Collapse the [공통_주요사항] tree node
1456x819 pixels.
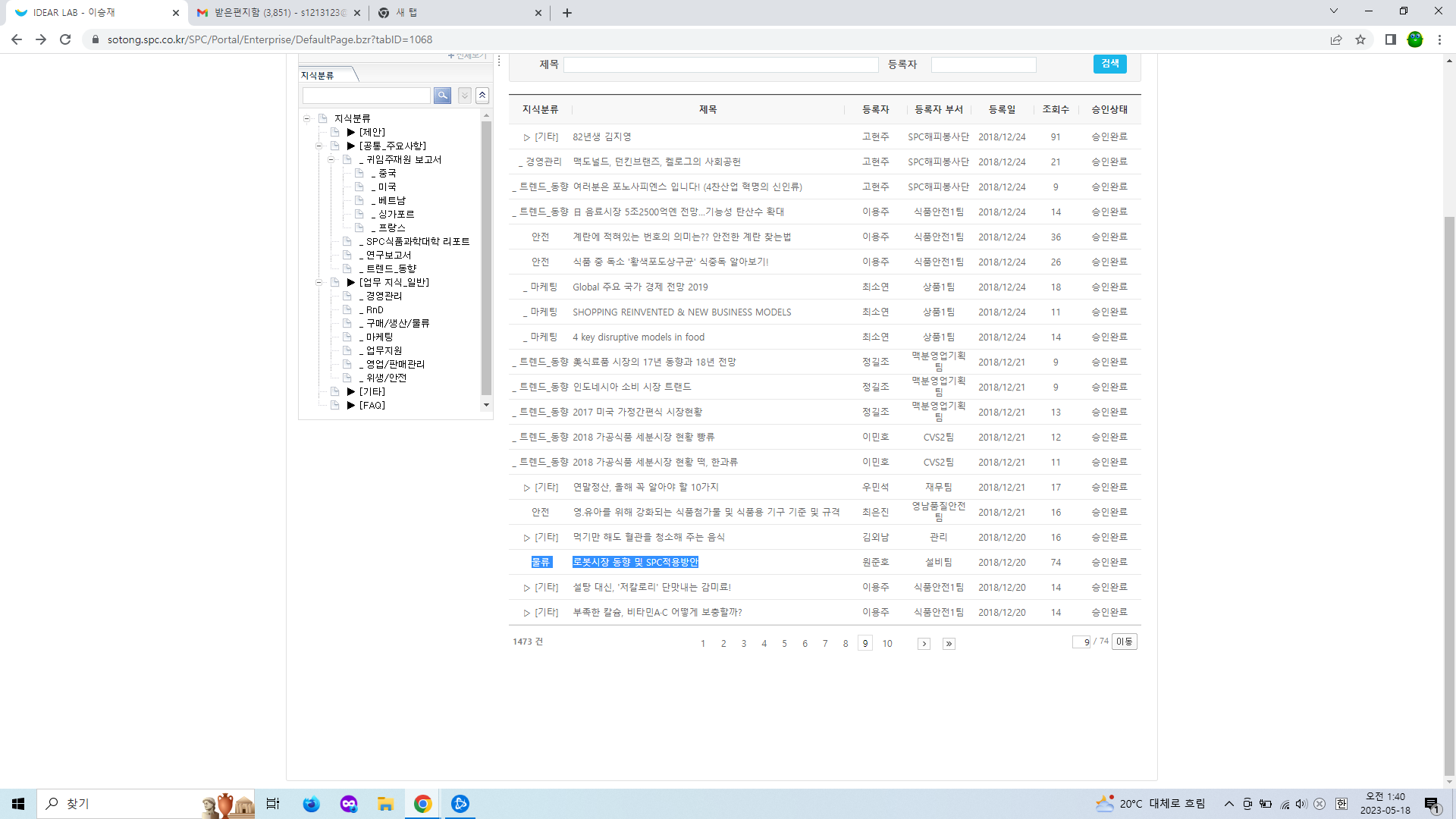tap(318, 146)
